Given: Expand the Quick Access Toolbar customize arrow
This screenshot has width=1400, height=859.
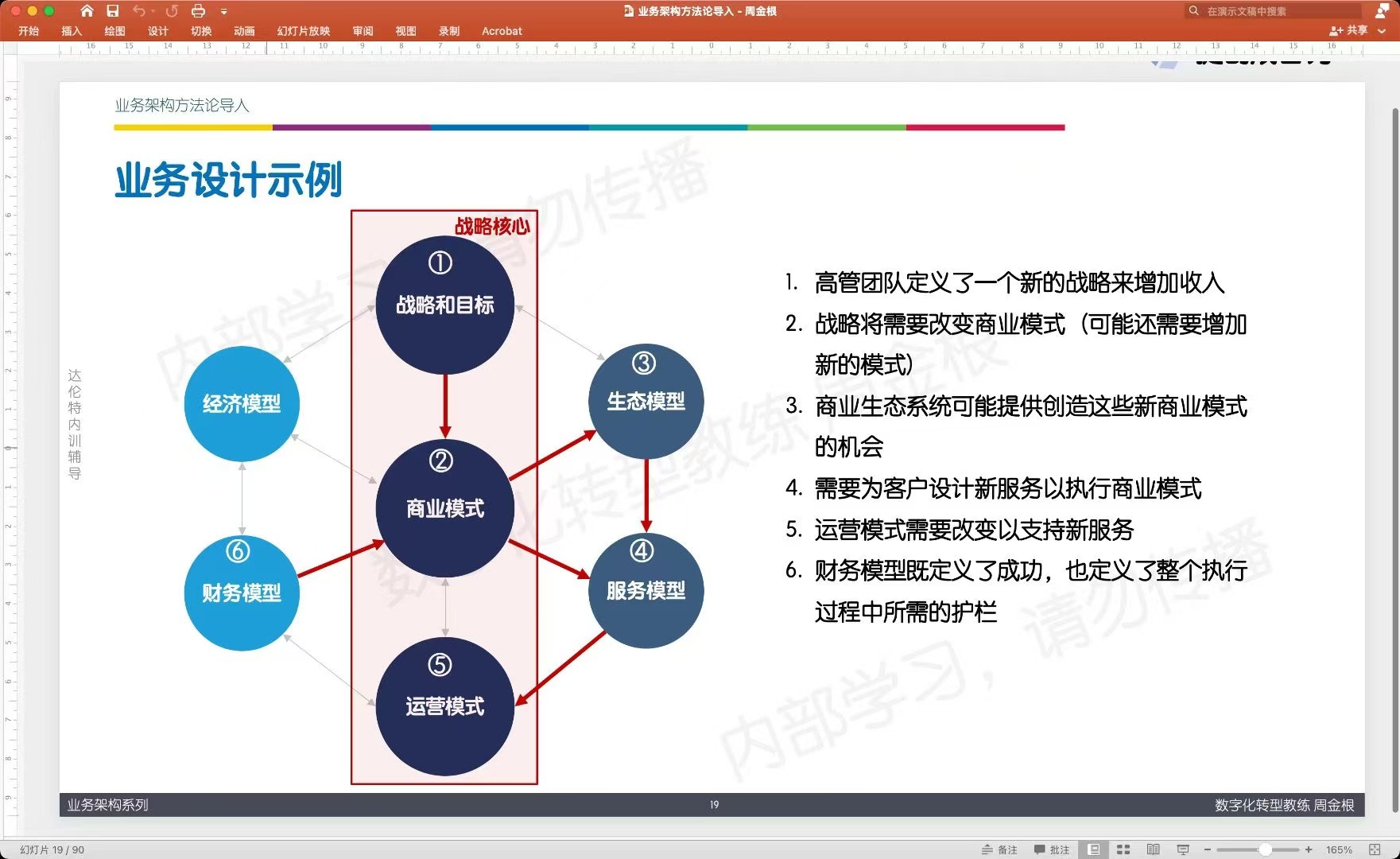Looking at the screenshot, I should [x=224, y=12].
